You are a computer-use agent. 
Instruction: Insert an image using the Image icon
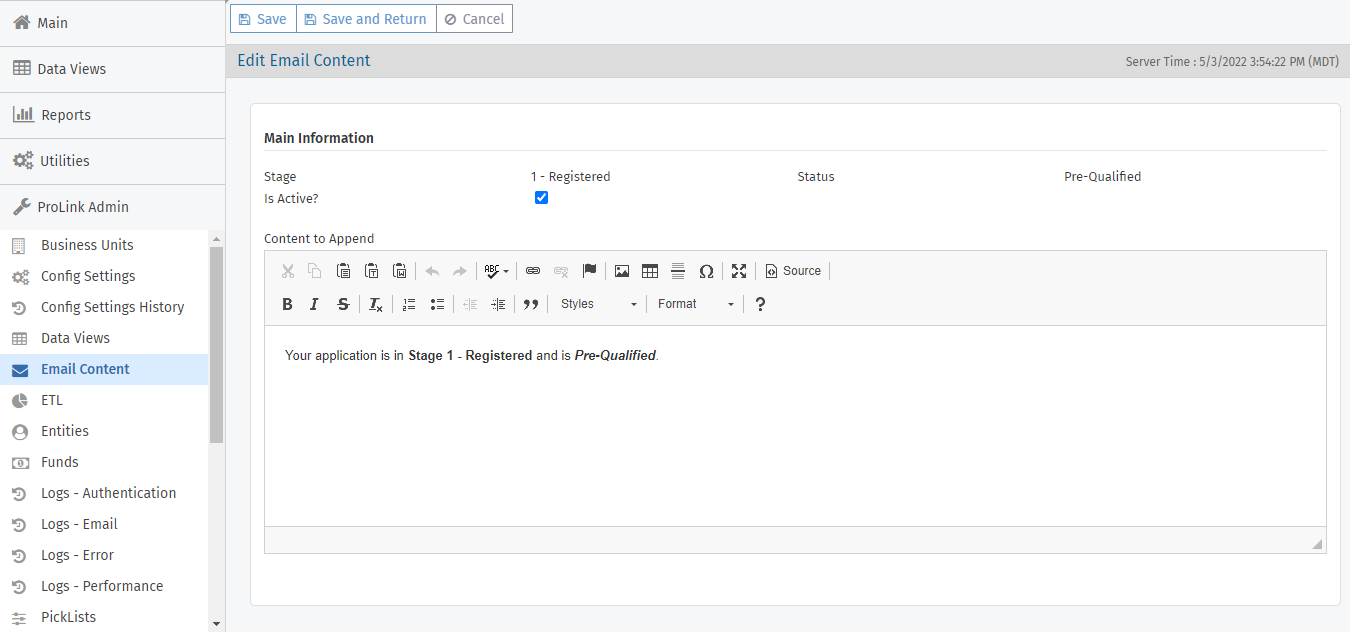pyautogui.click(x=622, y=271)
